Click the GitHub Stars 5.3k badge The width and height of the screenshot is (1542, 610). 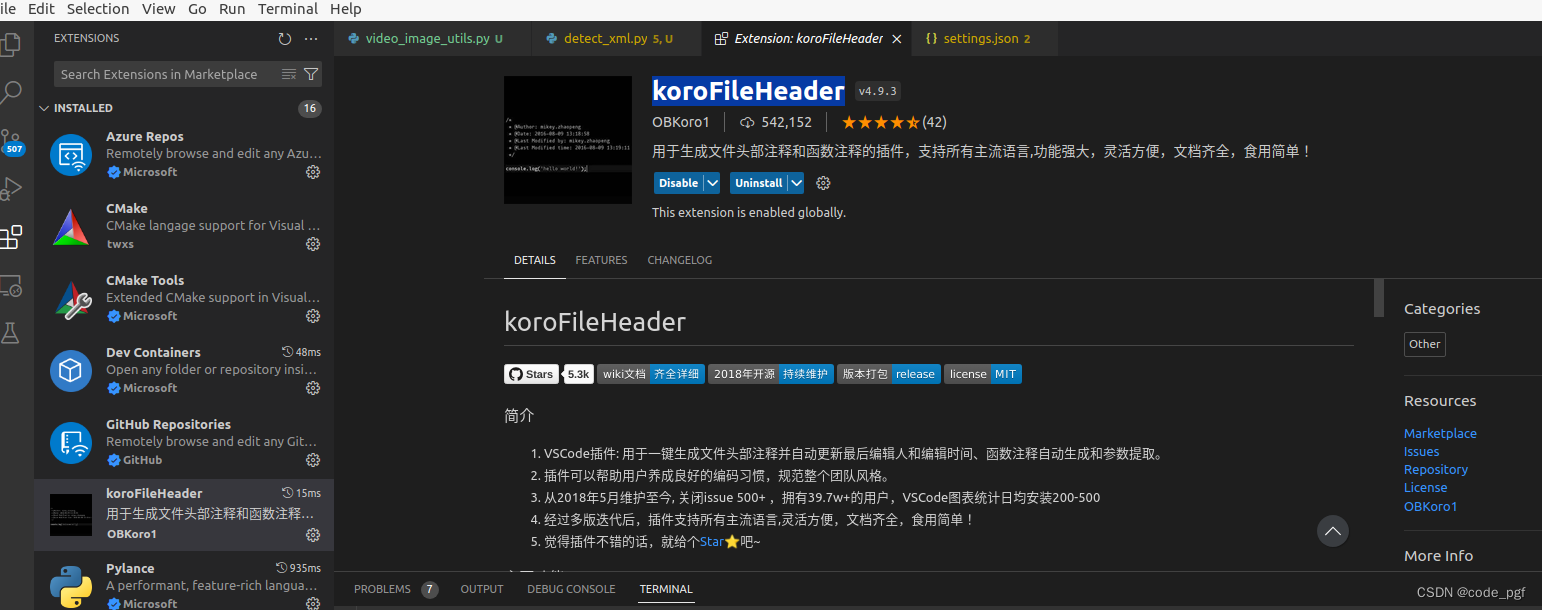548,374
